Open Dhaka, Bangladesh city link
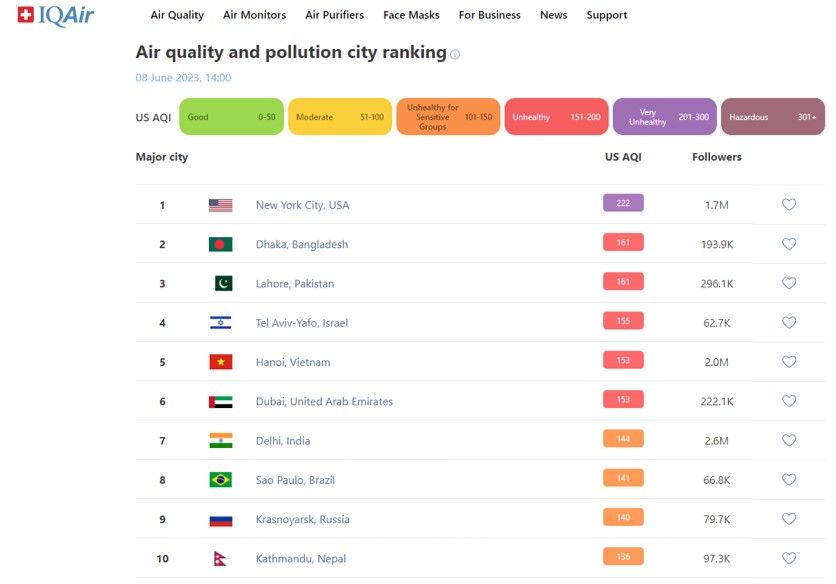836x584 pixels. (x=302, y=244)
